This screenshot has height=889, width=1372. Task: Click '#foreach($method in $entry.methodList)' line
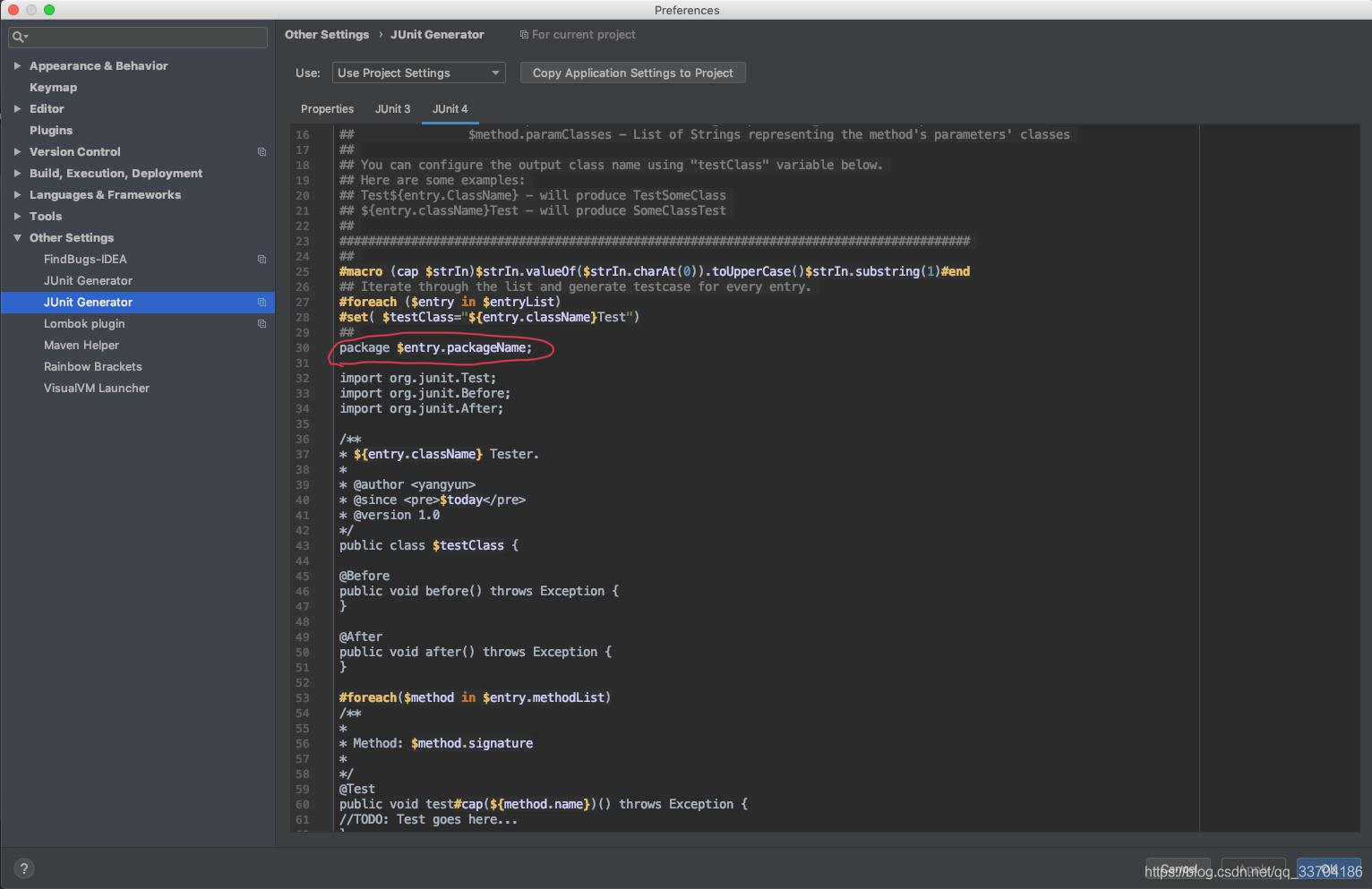(x=475, y=698)
